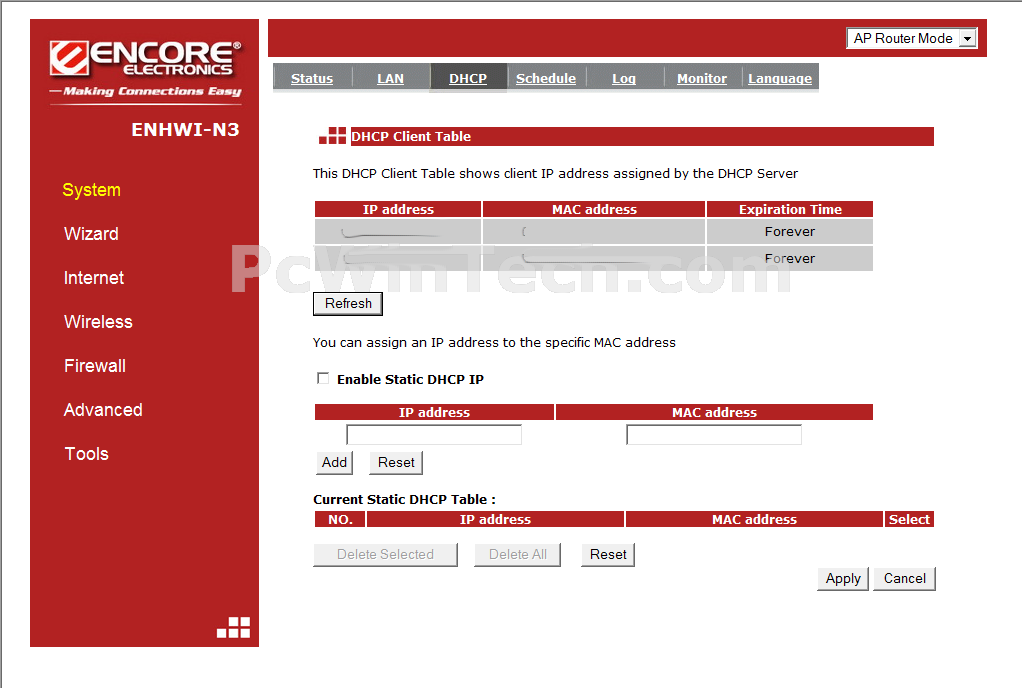Cancel the DHCP changes
The height and width of the screenshot is (688, 1022).
(x=905, y=579)
